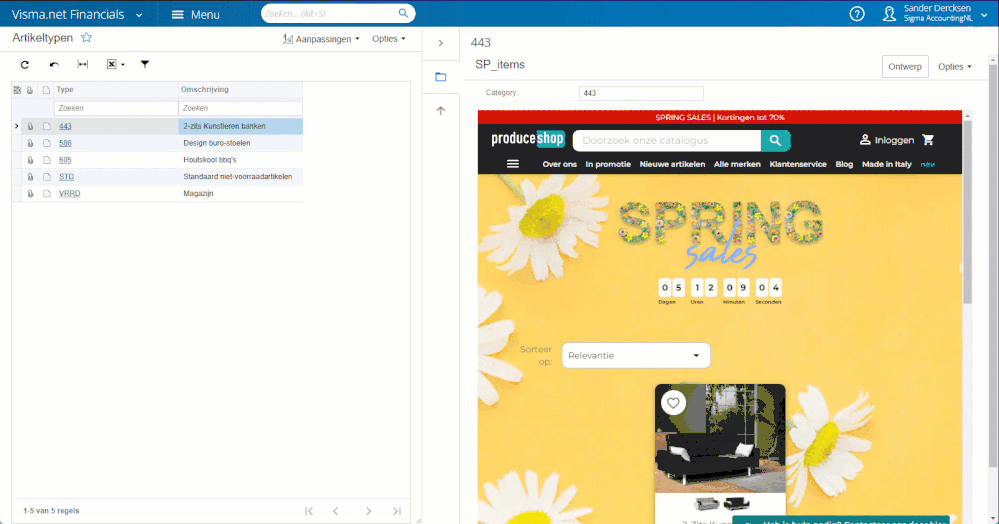Fit columns width icon in toolbar
Image resolution: width=999 pixels, height=524 pixels.
pos(83,64)
